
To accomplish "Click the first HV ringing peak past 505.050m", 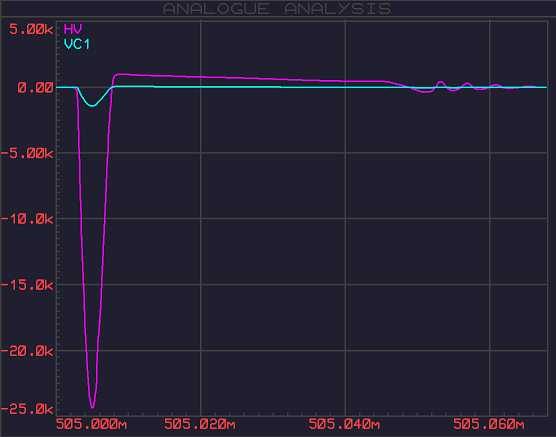I will [x=441, y=82].
